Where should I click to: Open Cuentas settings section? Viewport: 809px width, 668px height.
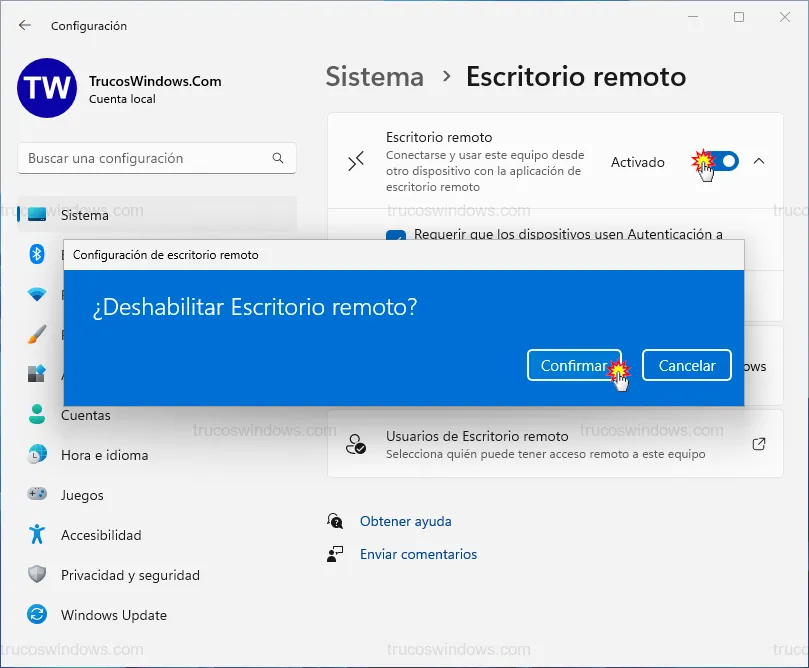85,415
